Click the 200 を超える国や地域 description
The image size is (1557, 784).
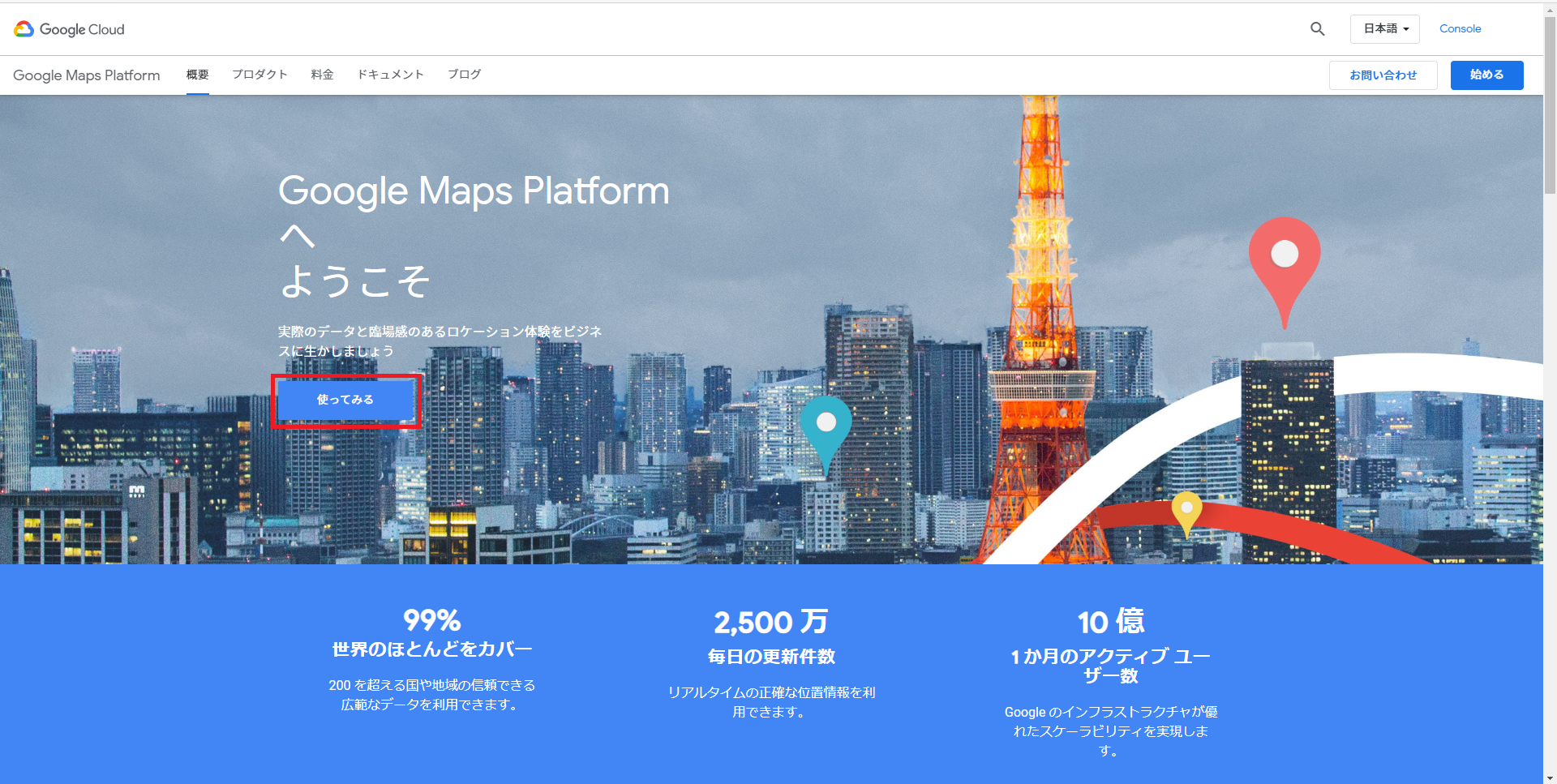tap(432, 695)
